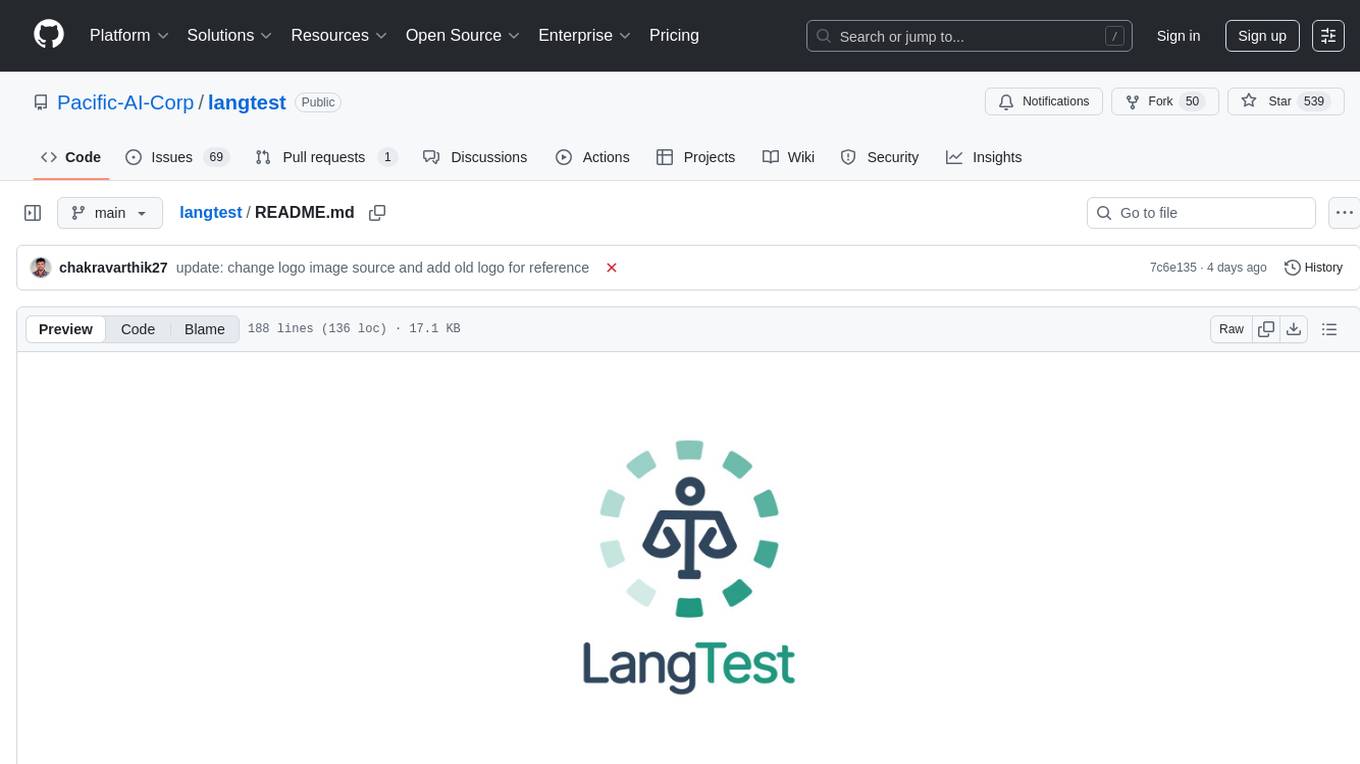The width and height of the screenshot is (1360, 764).
Task: Open the langtest repository link
Action: pos(247,102)
